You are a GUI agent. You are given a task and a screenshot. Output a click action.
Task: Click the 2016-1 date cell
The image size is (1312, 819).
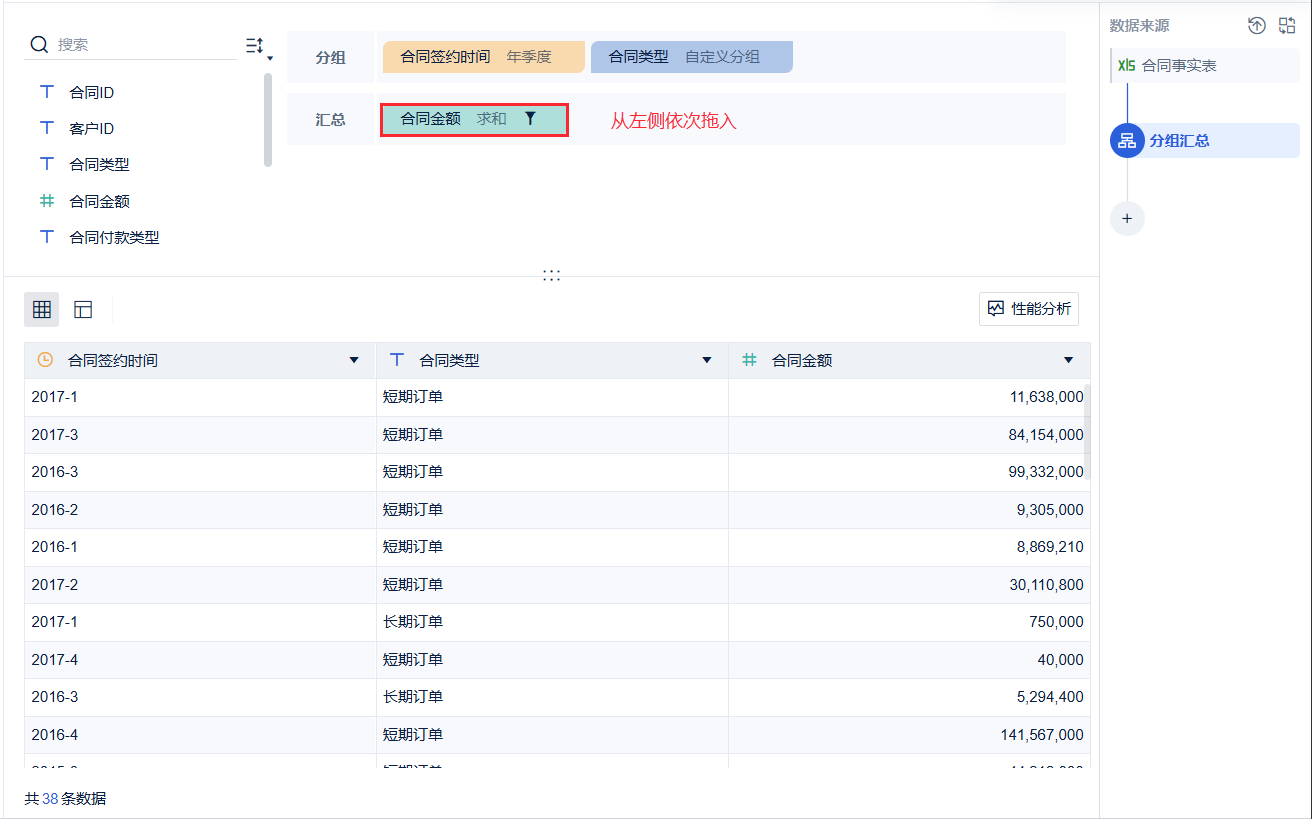(x=200, y=547)
